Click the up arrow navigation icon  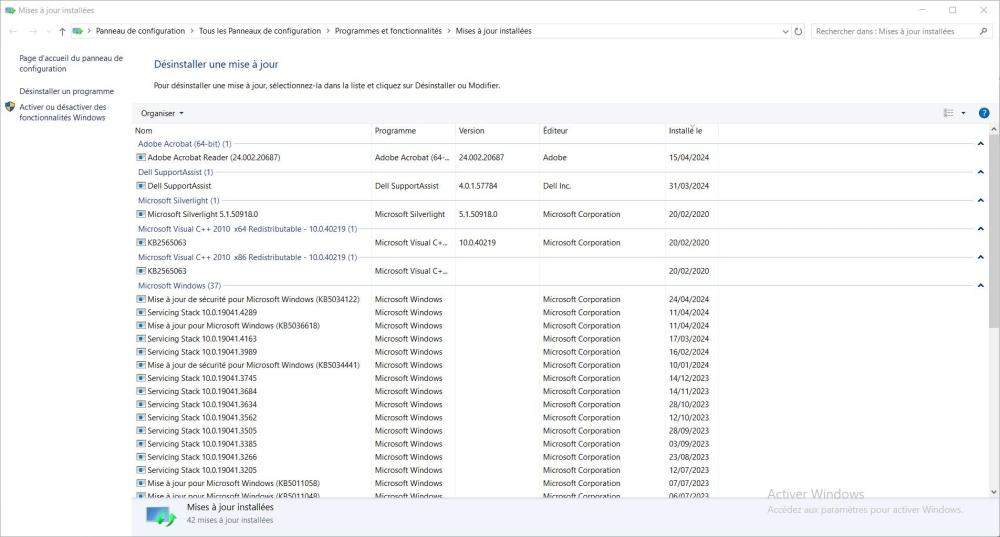pos(62,31)
